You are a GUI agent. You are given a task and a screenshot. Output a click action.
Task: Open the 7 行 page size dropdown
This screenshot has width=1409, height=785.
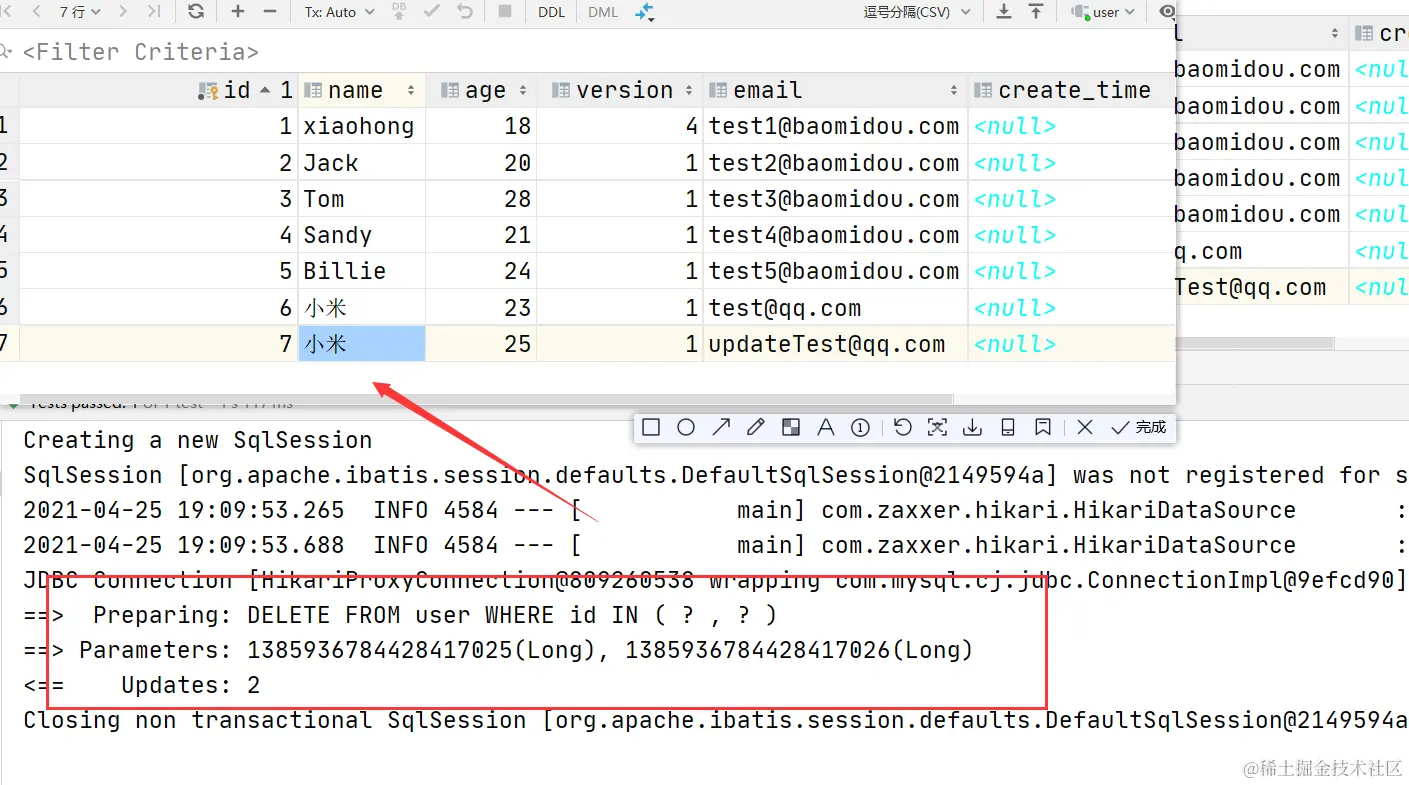pyautogui.click(x=80, y=12)
